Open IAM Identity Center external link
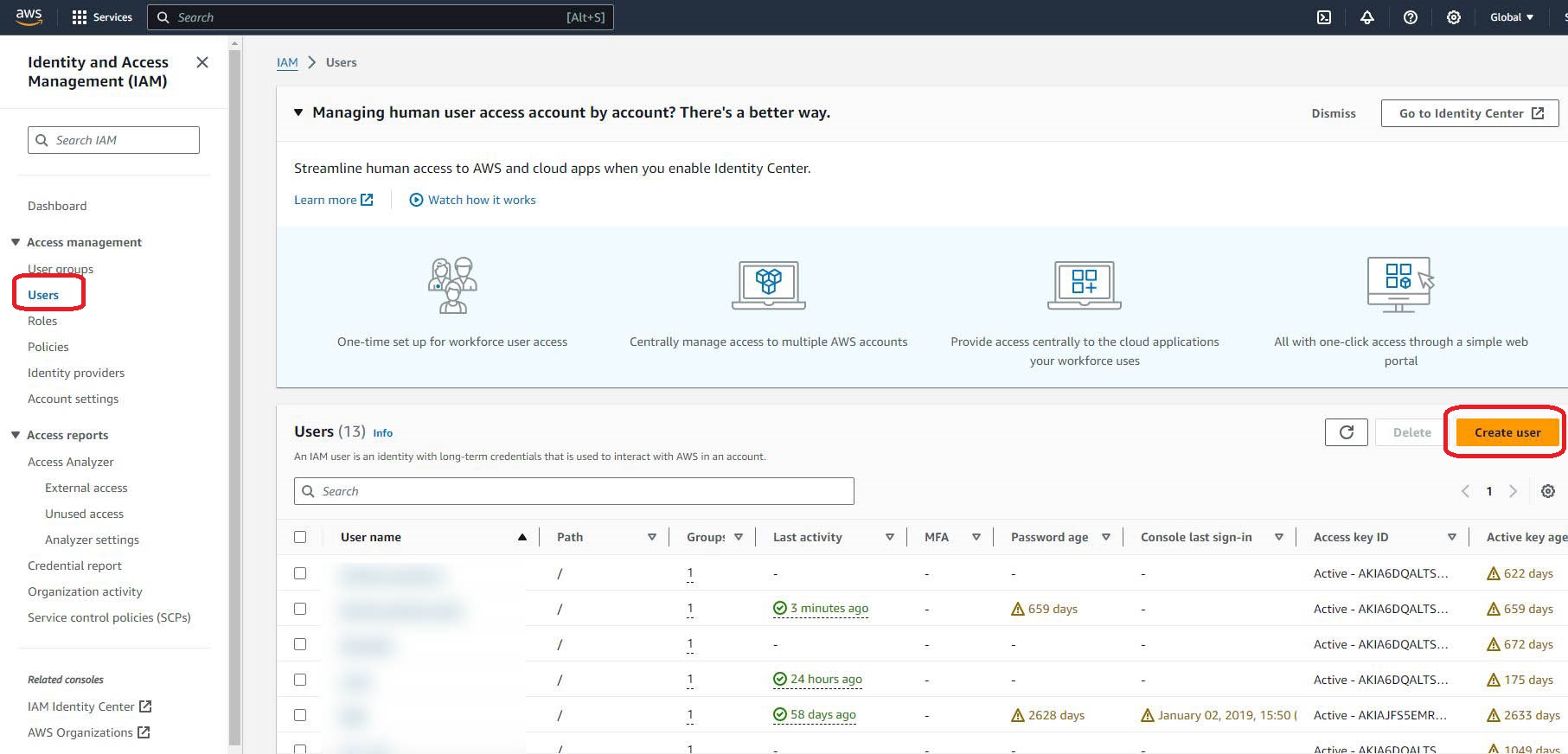This screenshot has height=754, width=1568. pyautogui.click(x=90, y=706)
